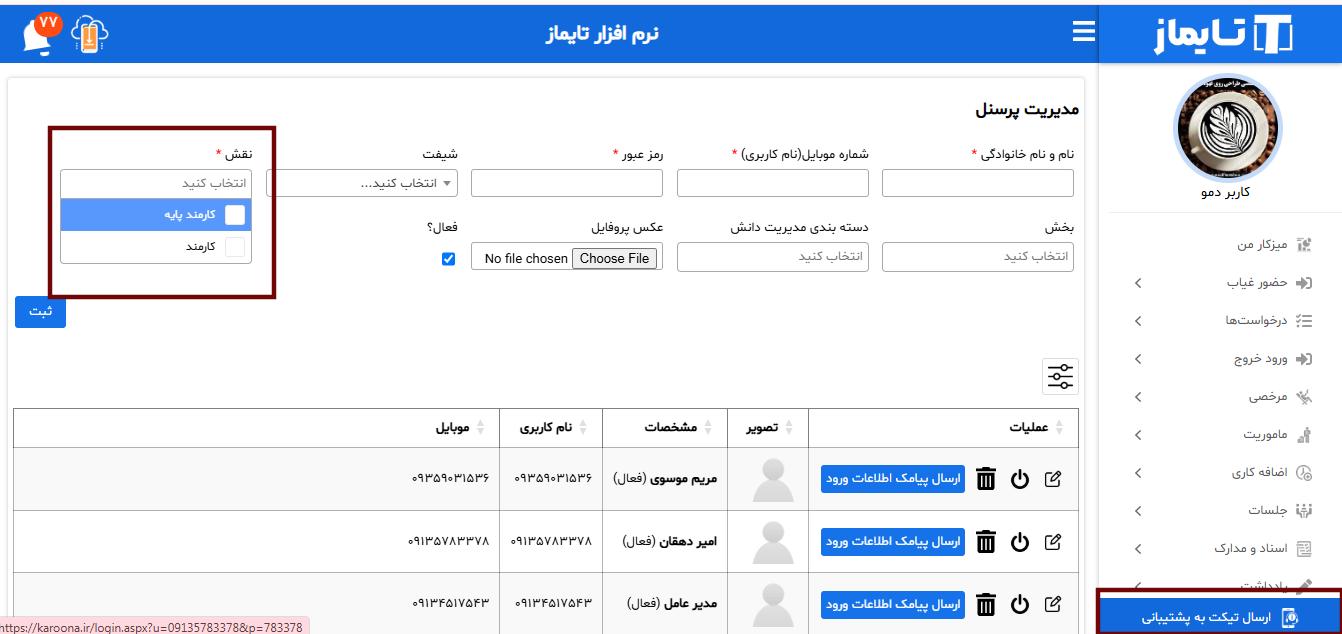Sort by نام کاربری column header
Screen dimensions: 1342x634
pos(551,428)
